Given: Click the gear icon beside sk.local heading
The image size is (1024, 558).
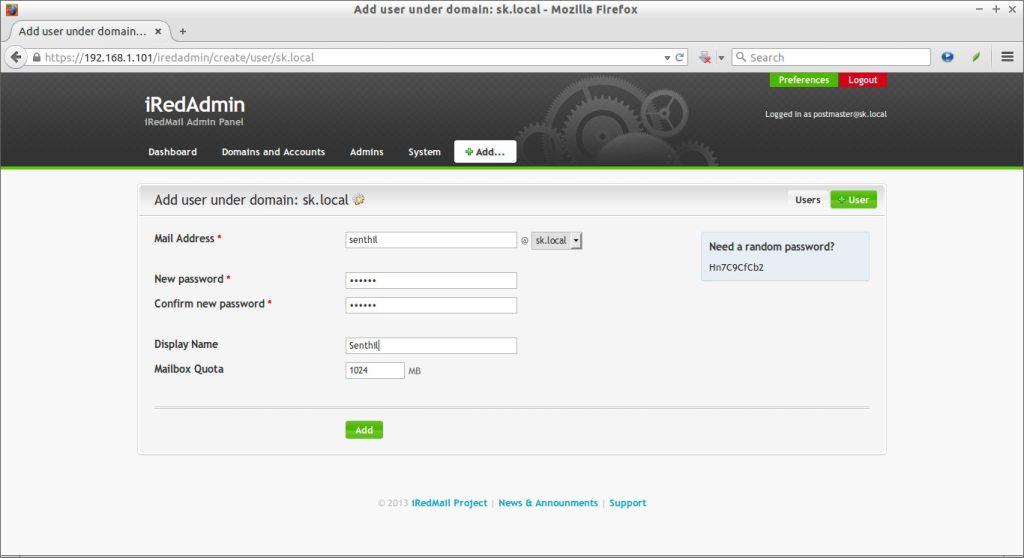Looking at the screenshot, I should 359,200.
